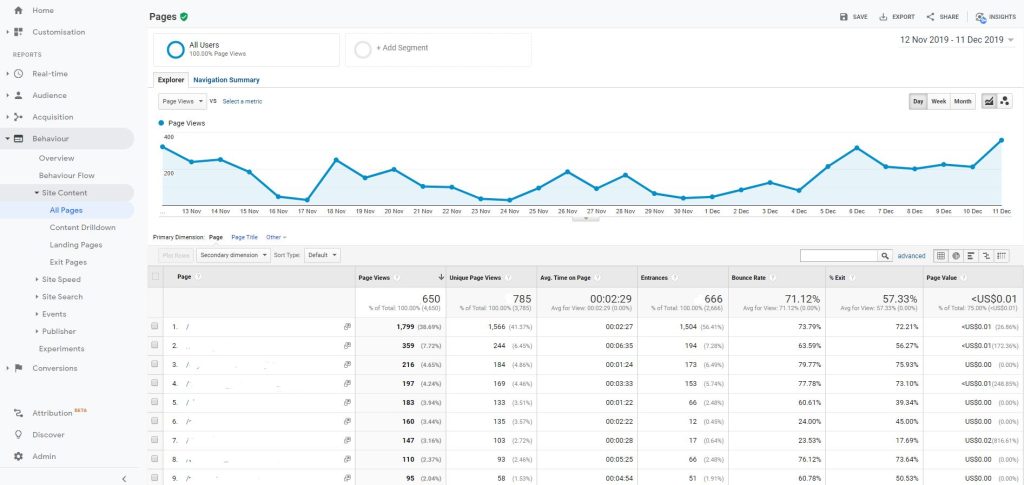Open the Insights panel
This screenshot has width=1024, height=485.
click(x=995, y=17)
